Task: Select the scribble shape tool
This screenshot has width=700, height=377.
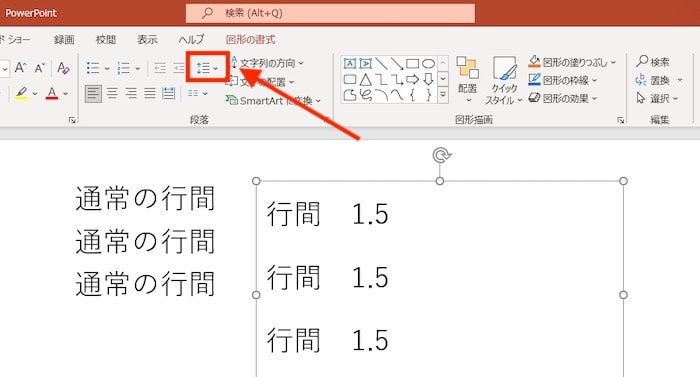Action: point(366,95)
